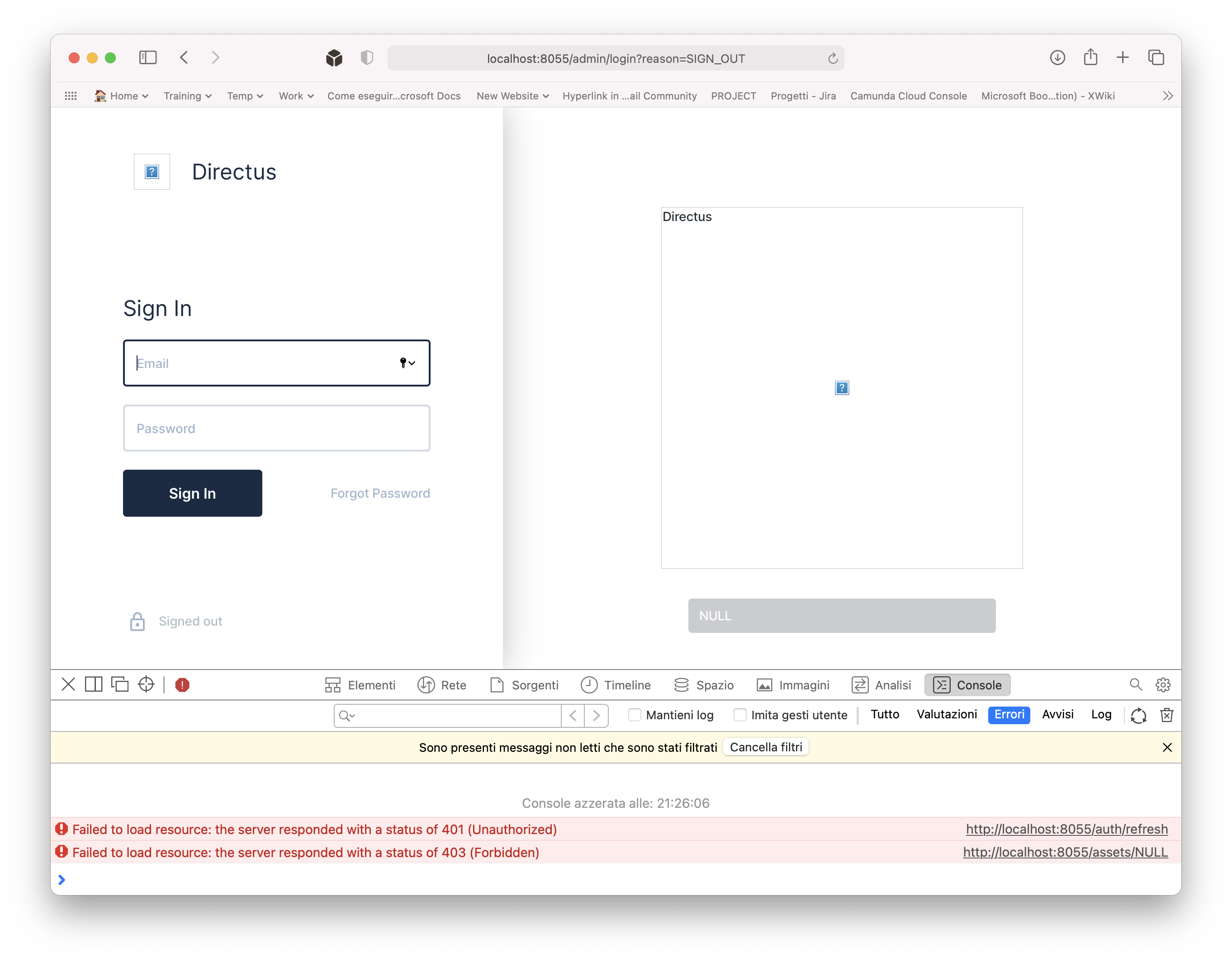Switch to the Timeline tab

coord(616,684)
